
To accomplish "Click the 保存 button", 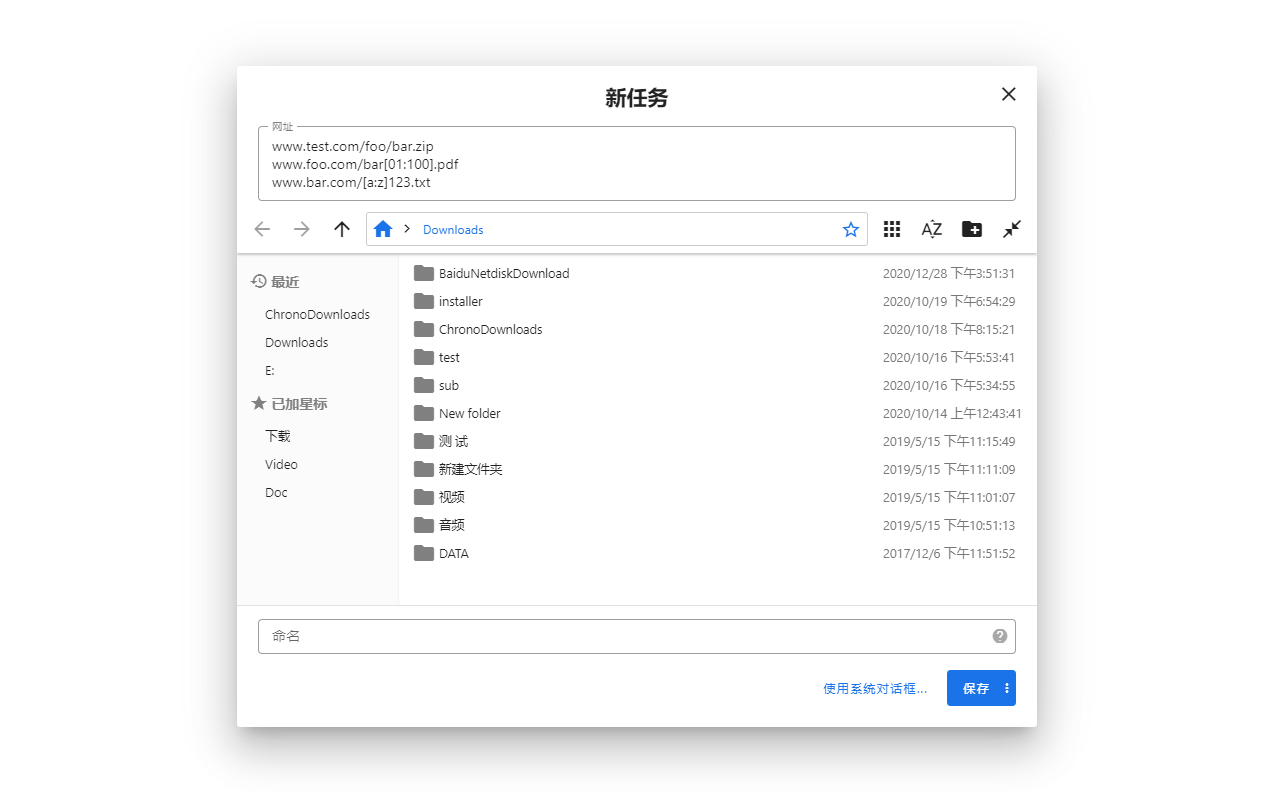I will tap(975, 688).
